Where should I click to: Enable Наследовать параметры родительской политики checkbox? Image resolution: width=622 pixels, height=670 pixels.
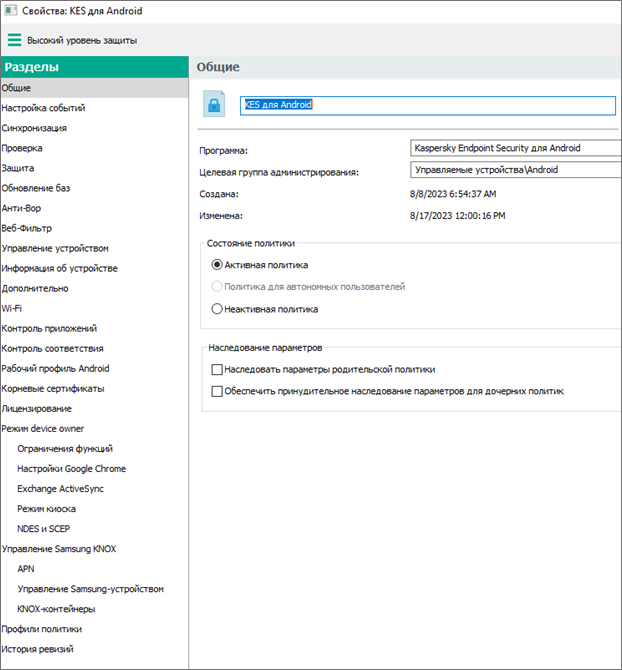tap(217, 369)
